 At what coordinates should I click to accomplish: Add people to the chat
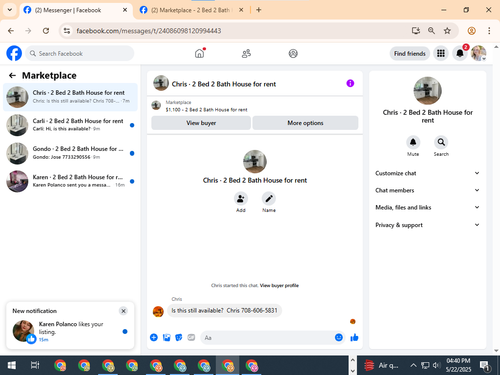coord(241,199)
